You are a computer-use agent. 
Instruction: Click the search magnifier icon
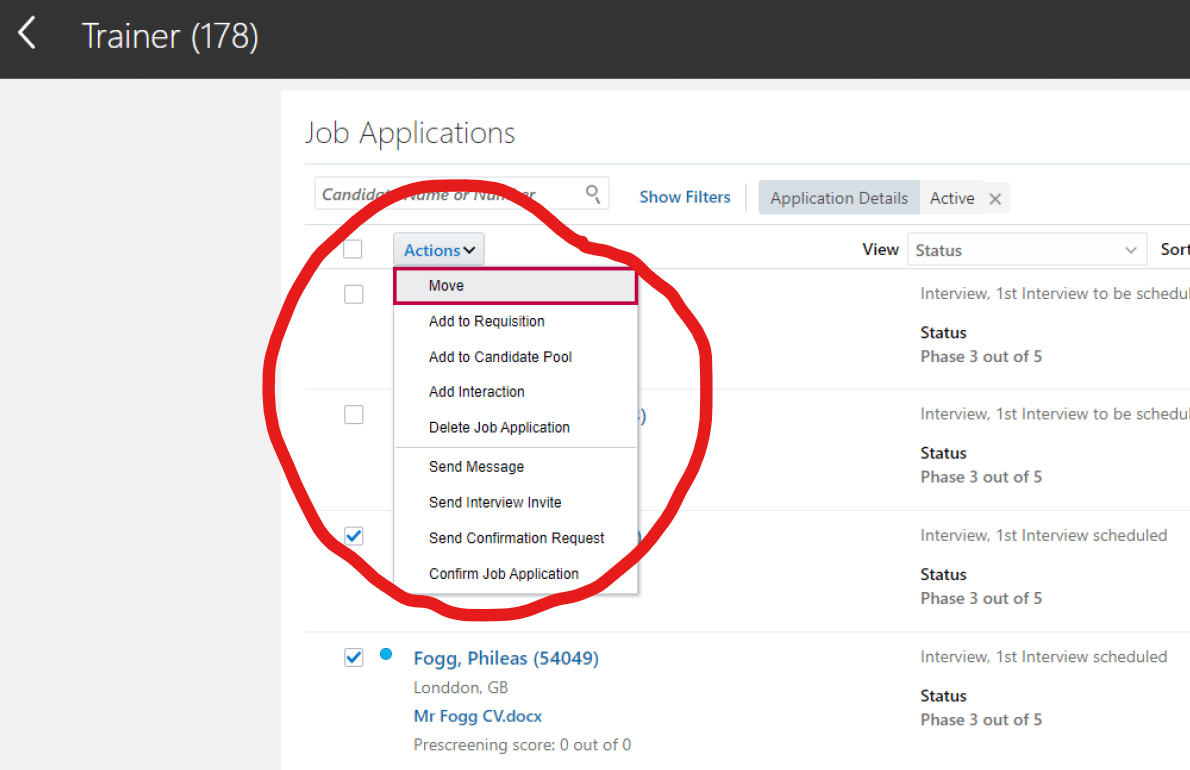pyautogui.click(x=593, y=193)
